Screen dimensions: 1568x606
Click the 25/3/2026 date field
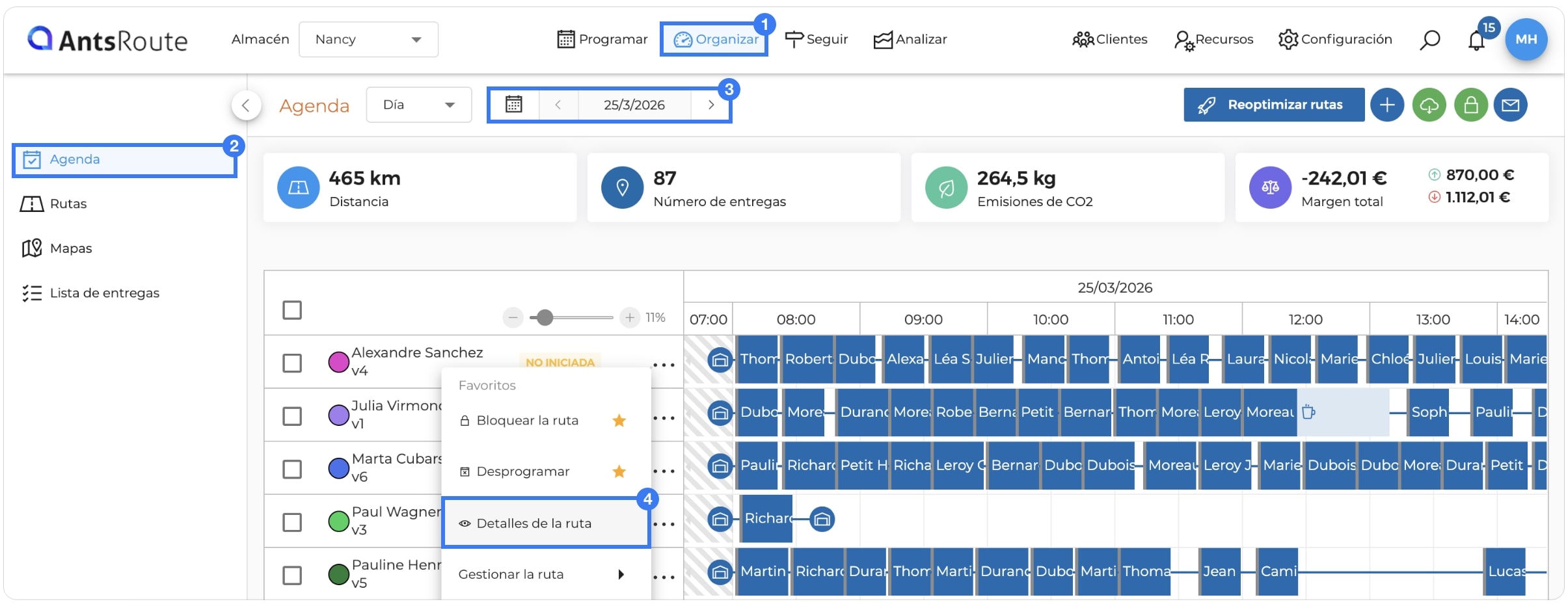(x=634, y=105)
